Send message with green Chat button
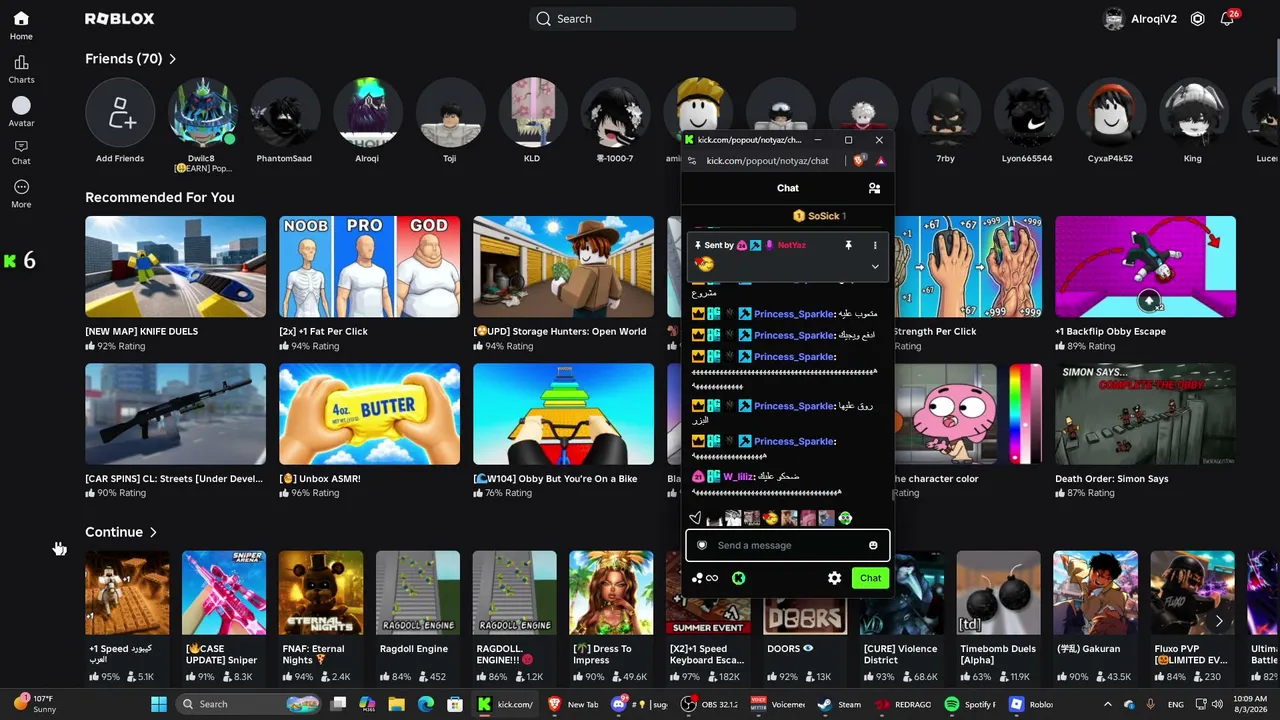The height and width of the screenshot is (720, 1280). tap(870, 578)
